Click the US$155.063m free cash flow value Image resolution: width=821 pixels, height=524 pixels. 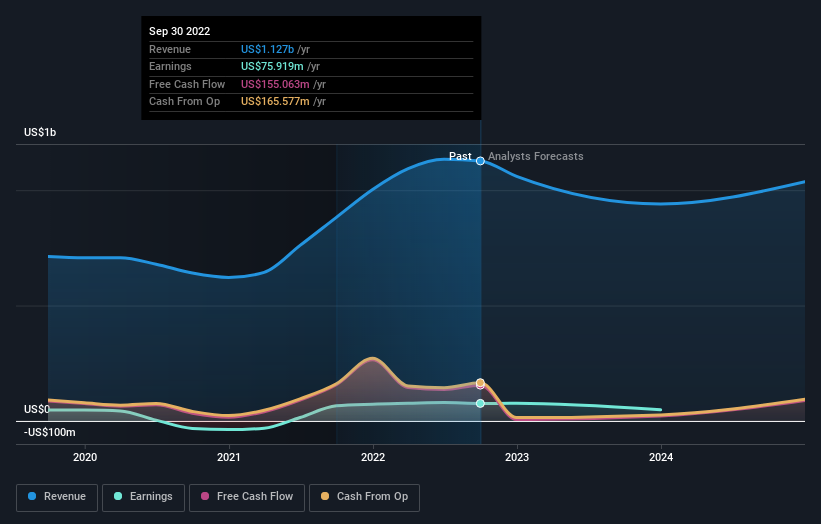[275, 84]
